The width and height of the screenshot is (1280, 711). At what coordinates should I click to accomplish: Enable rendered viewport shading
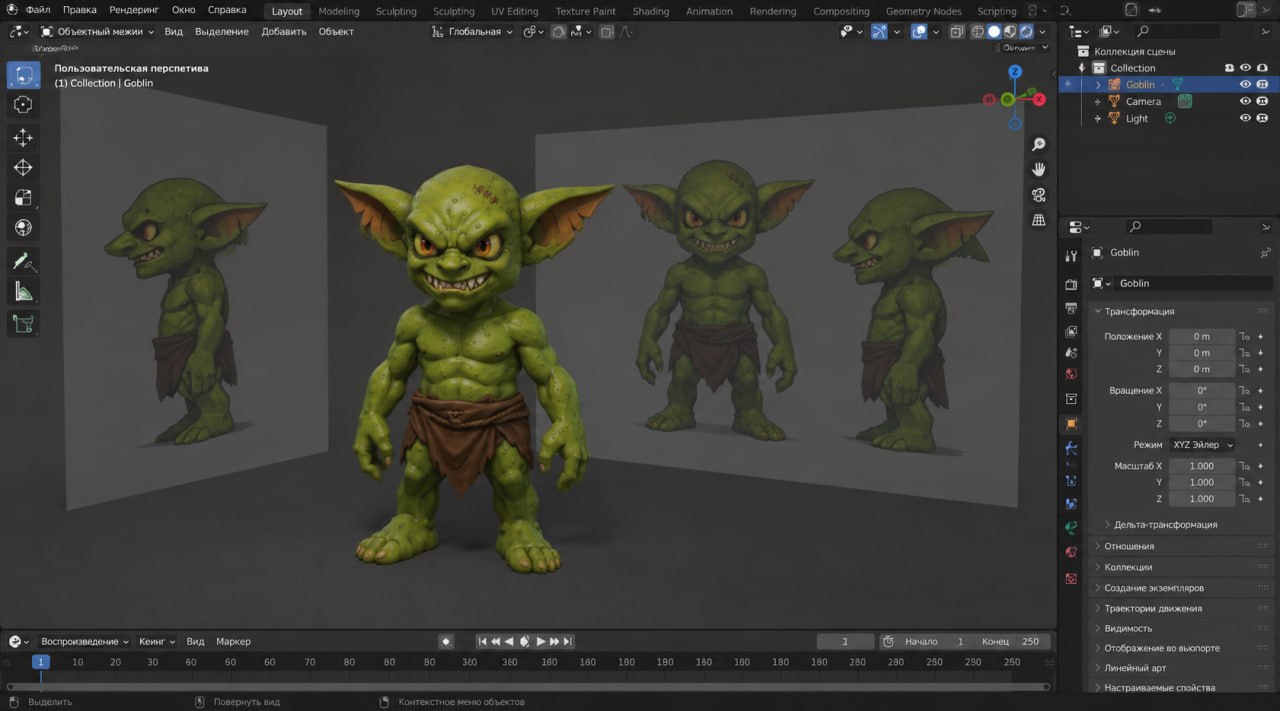coord(1026,32)
